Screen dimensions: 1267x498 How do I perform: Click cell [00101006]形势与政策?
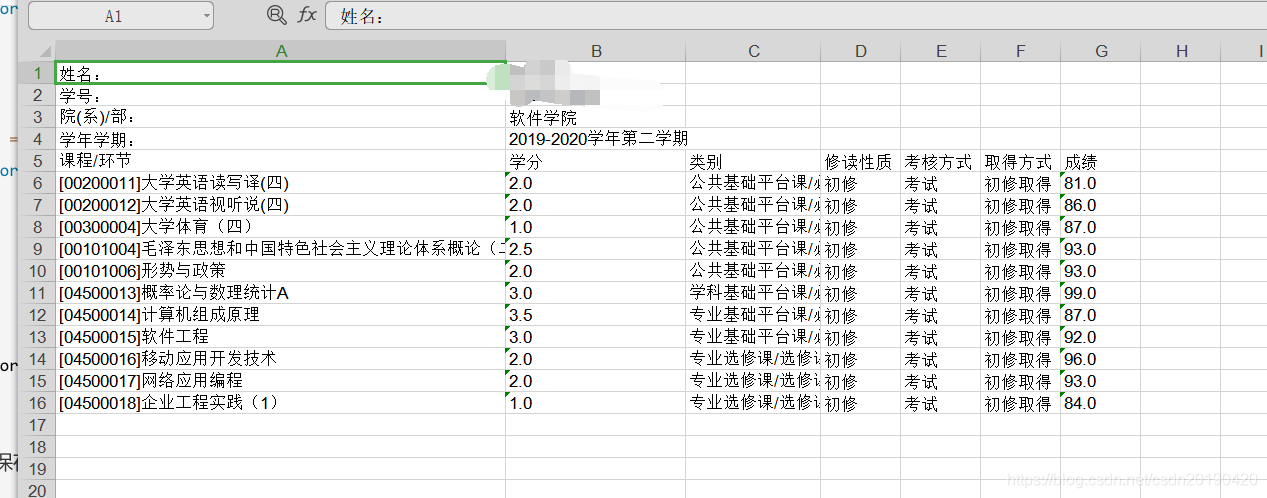point(281,271)
